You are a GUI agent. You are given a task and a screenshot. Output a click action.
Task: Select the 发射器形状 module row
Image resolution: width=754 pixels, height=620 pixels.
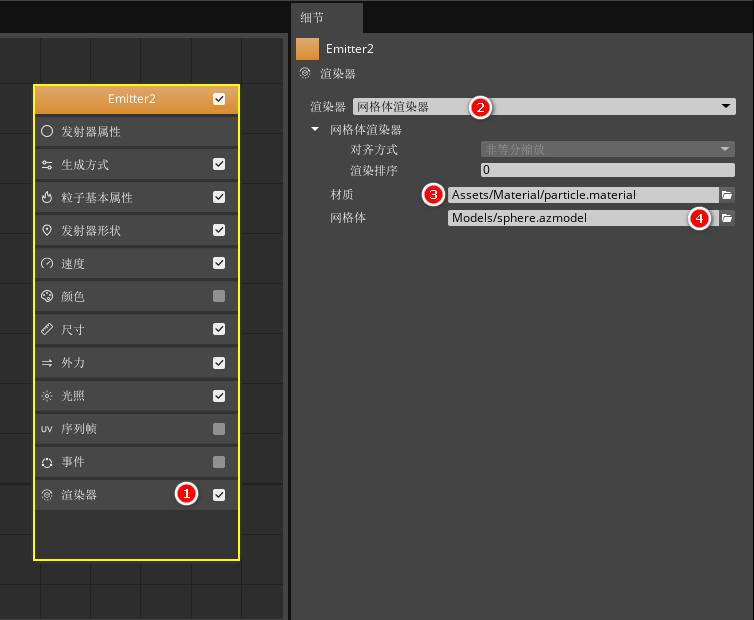tap(137, 230)
